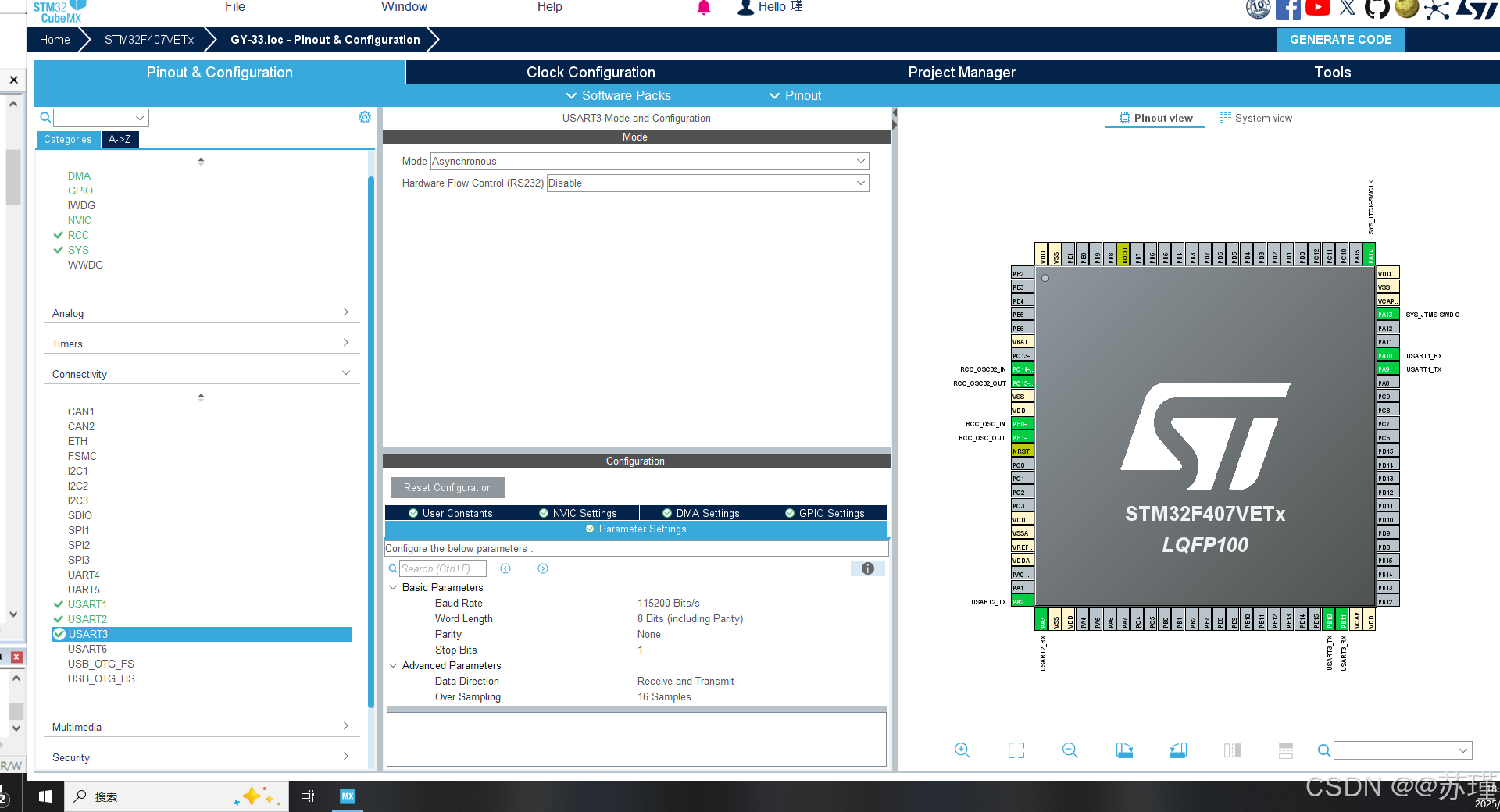The width and height of the screenshot is (1500, 812).
Task: Click the GENERATE CODE button
Action: pos(1341,39)
